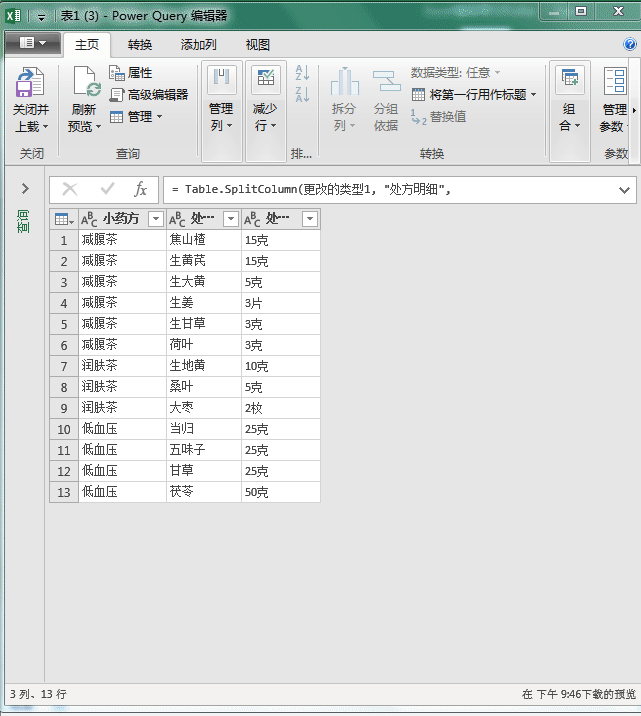Cancel formula edit with the X icon
The height and width of the screenshot is (716, 641).
[x=70, y=189]
